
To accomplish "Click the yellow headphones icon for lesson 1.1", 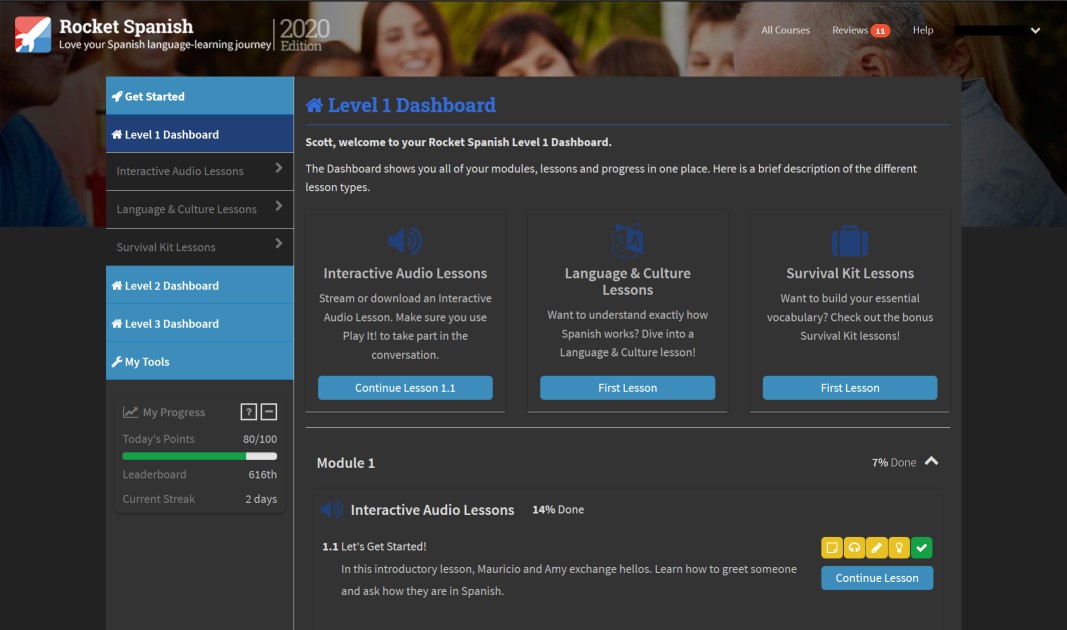I will [x=854, y=548].
